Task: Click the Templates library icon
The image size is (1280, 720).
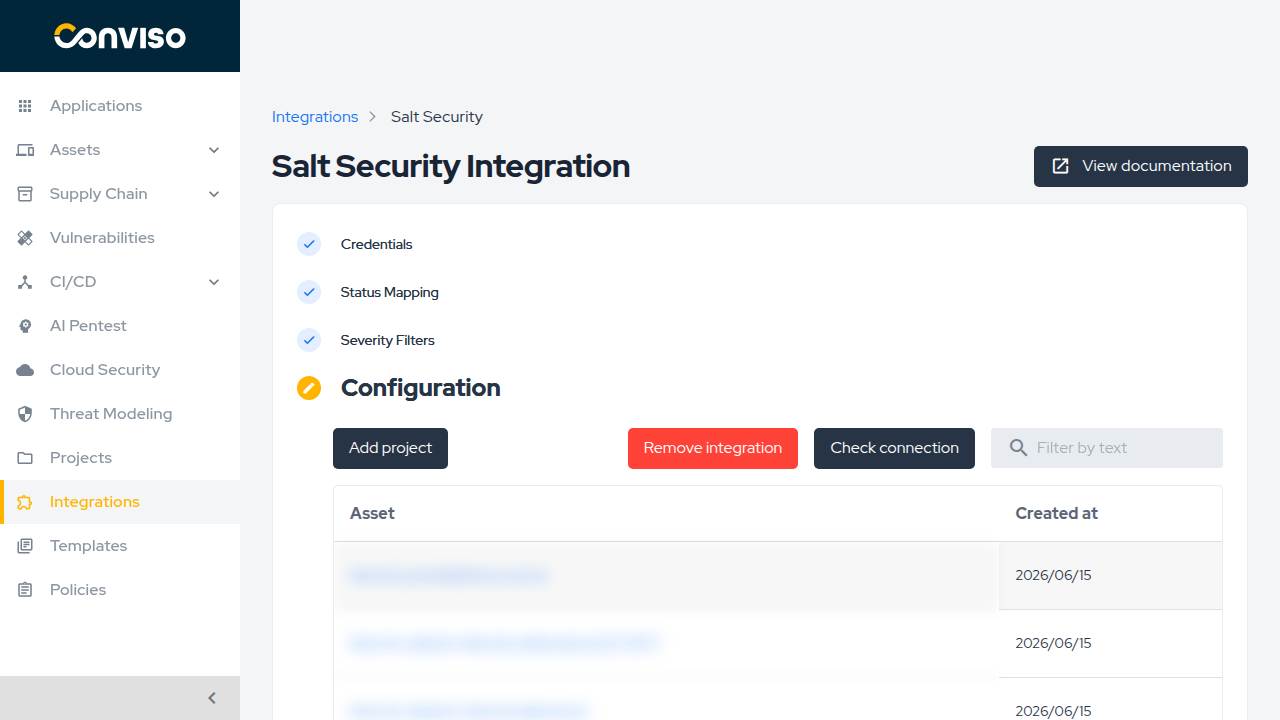Action: point(26,546)
